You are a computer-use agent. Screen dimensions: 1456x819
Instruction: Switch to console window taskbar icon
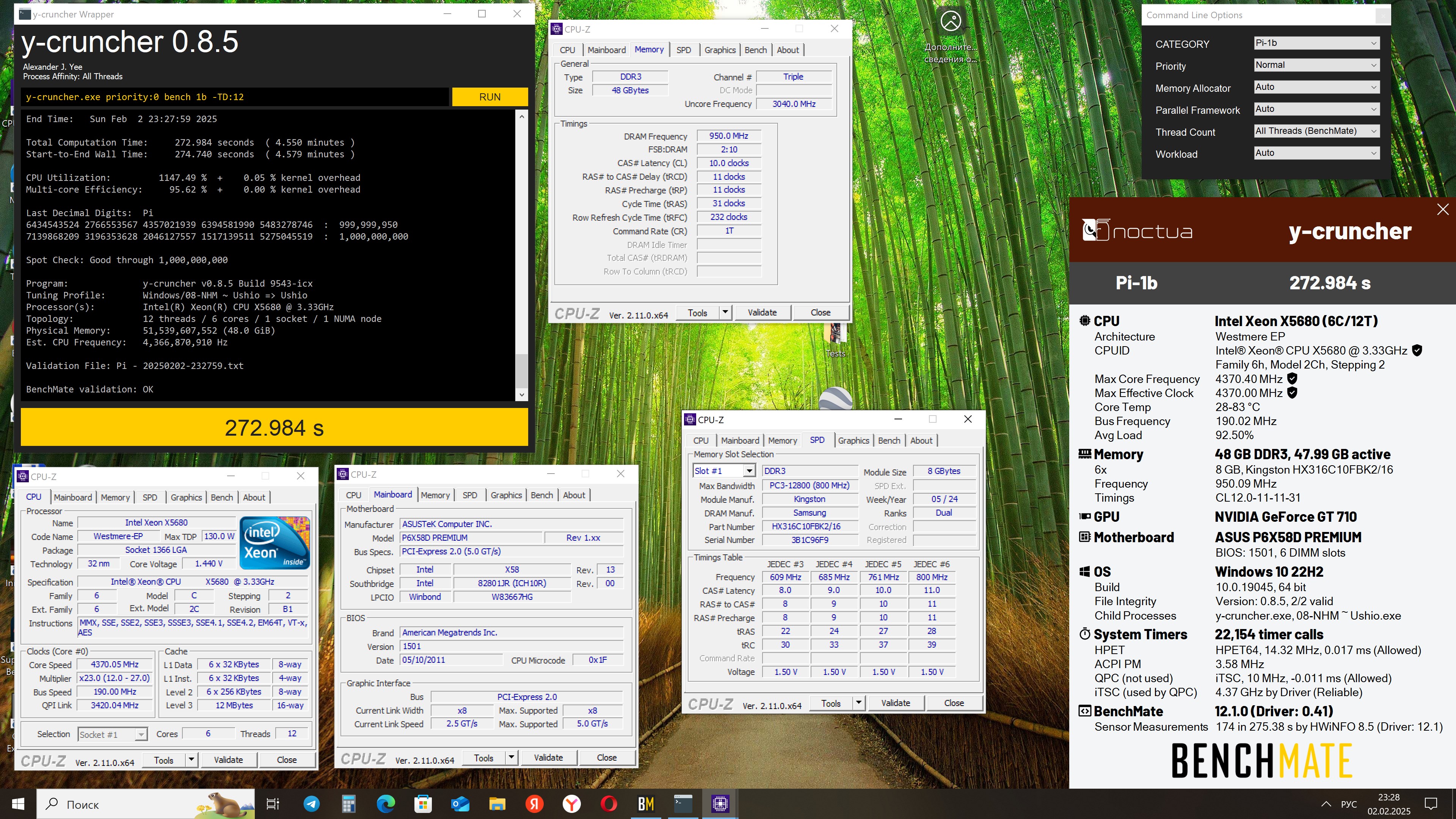(683, 804)
